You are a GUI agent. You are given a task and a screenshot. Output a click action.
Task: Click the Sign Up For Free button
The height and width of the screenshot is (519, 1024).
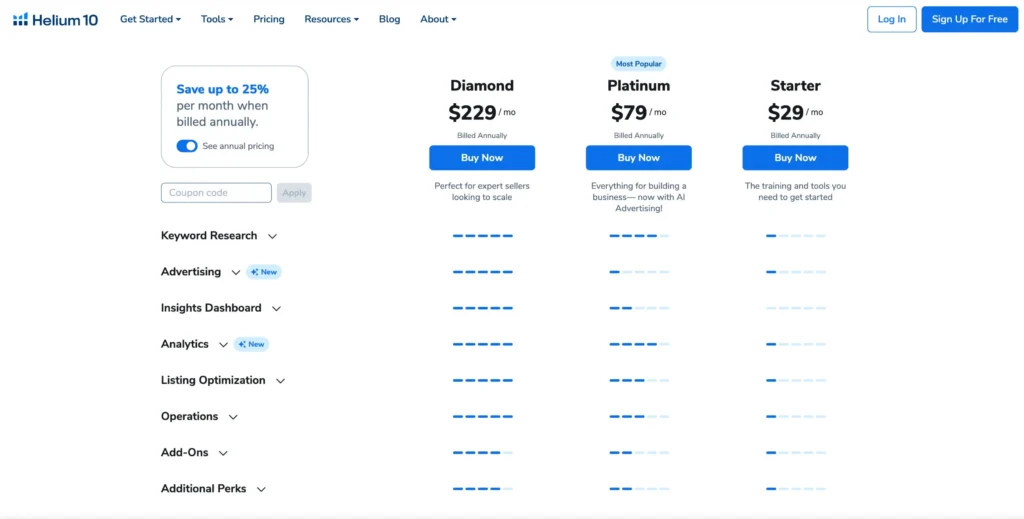[969, 19]
